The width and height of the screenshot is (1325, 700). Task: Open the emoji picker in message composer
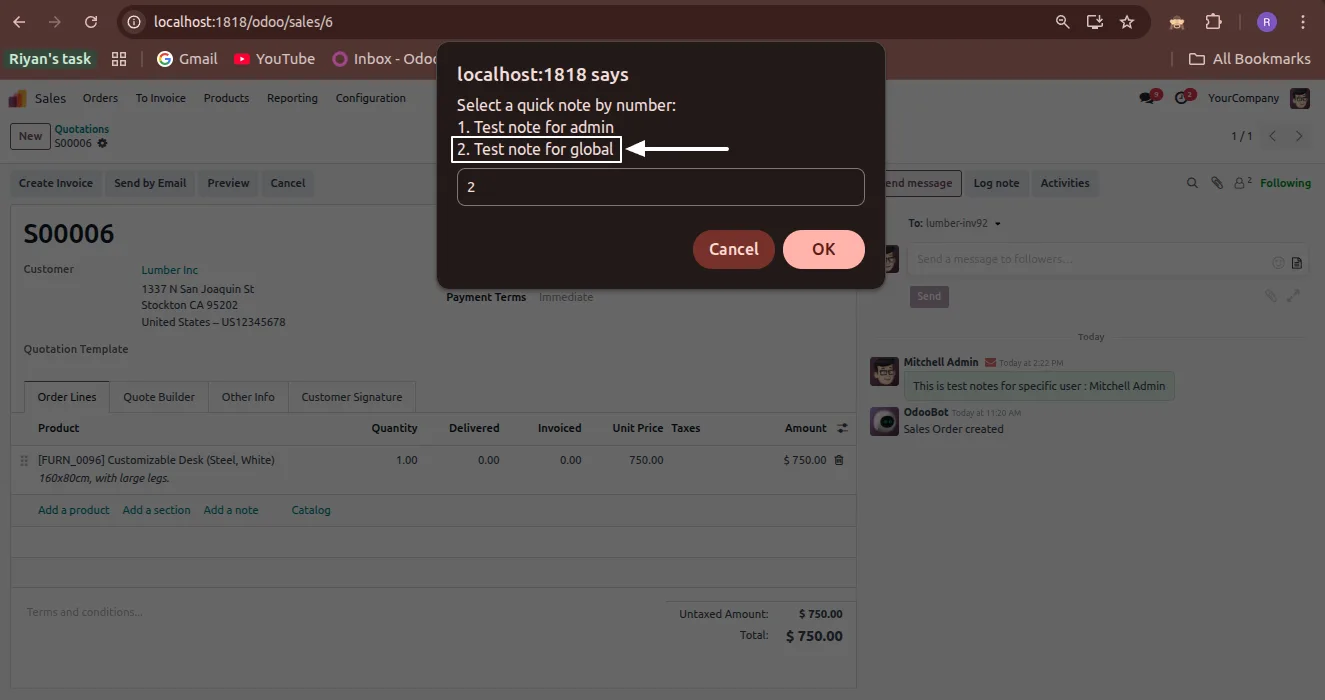1278,263
